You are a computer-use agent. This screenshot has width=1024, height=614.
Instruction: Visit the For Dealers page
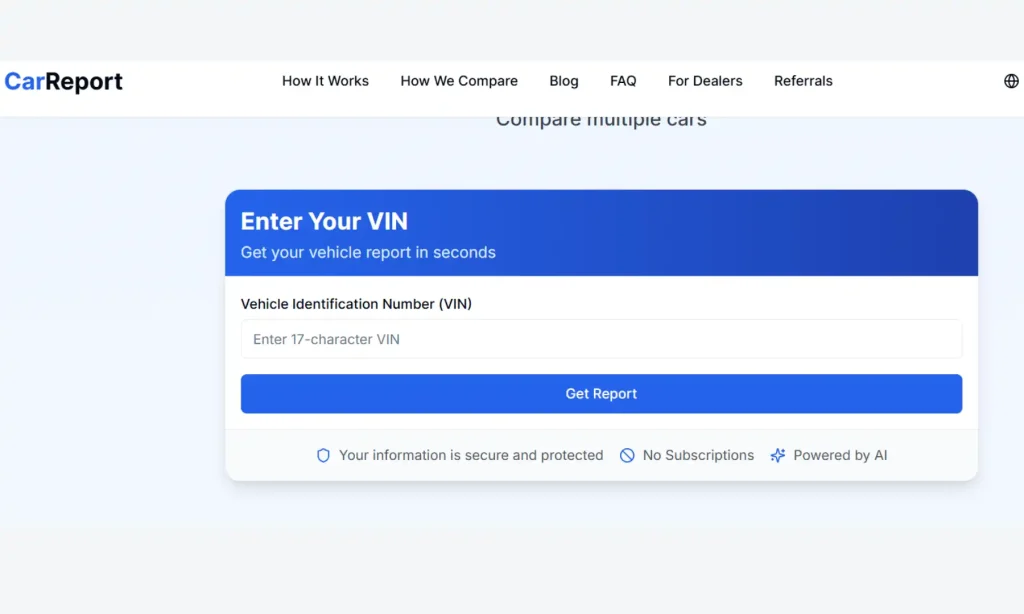coord(705,81)
